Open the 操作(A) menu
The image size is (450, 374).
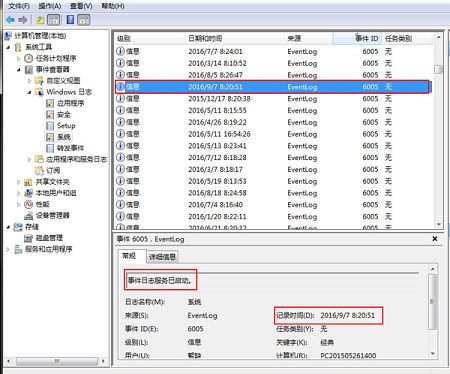click(x=50, y=6)
